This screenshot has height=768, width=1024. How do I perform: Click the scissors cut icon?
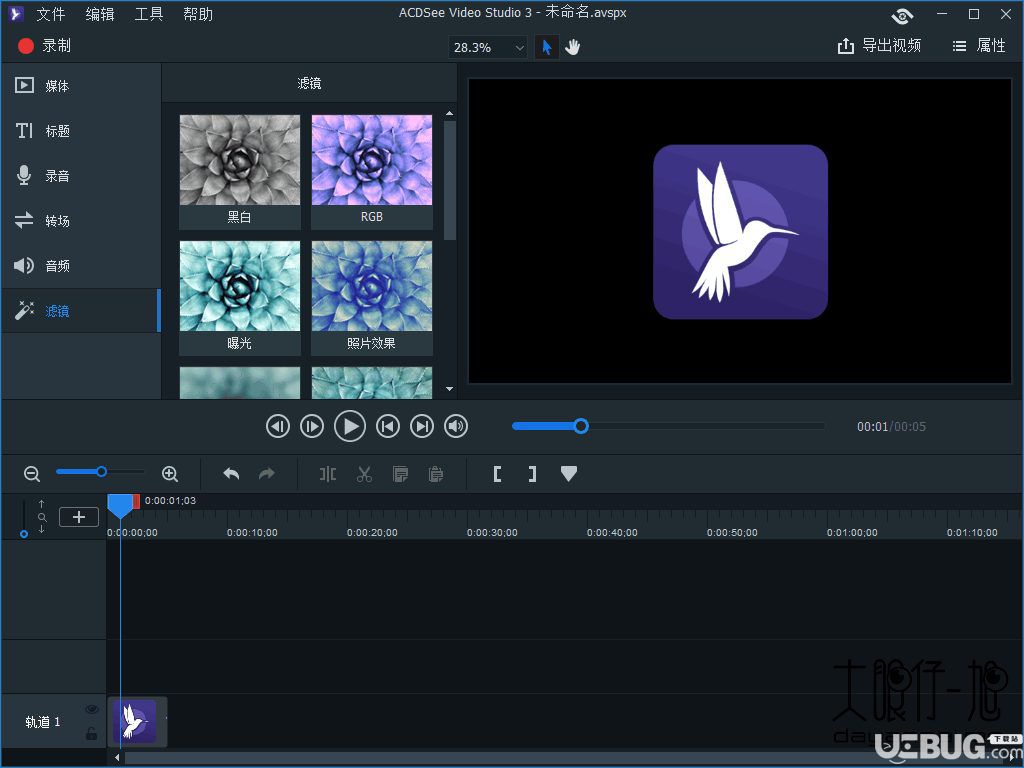pyautogui.click(x=364, y=473)
